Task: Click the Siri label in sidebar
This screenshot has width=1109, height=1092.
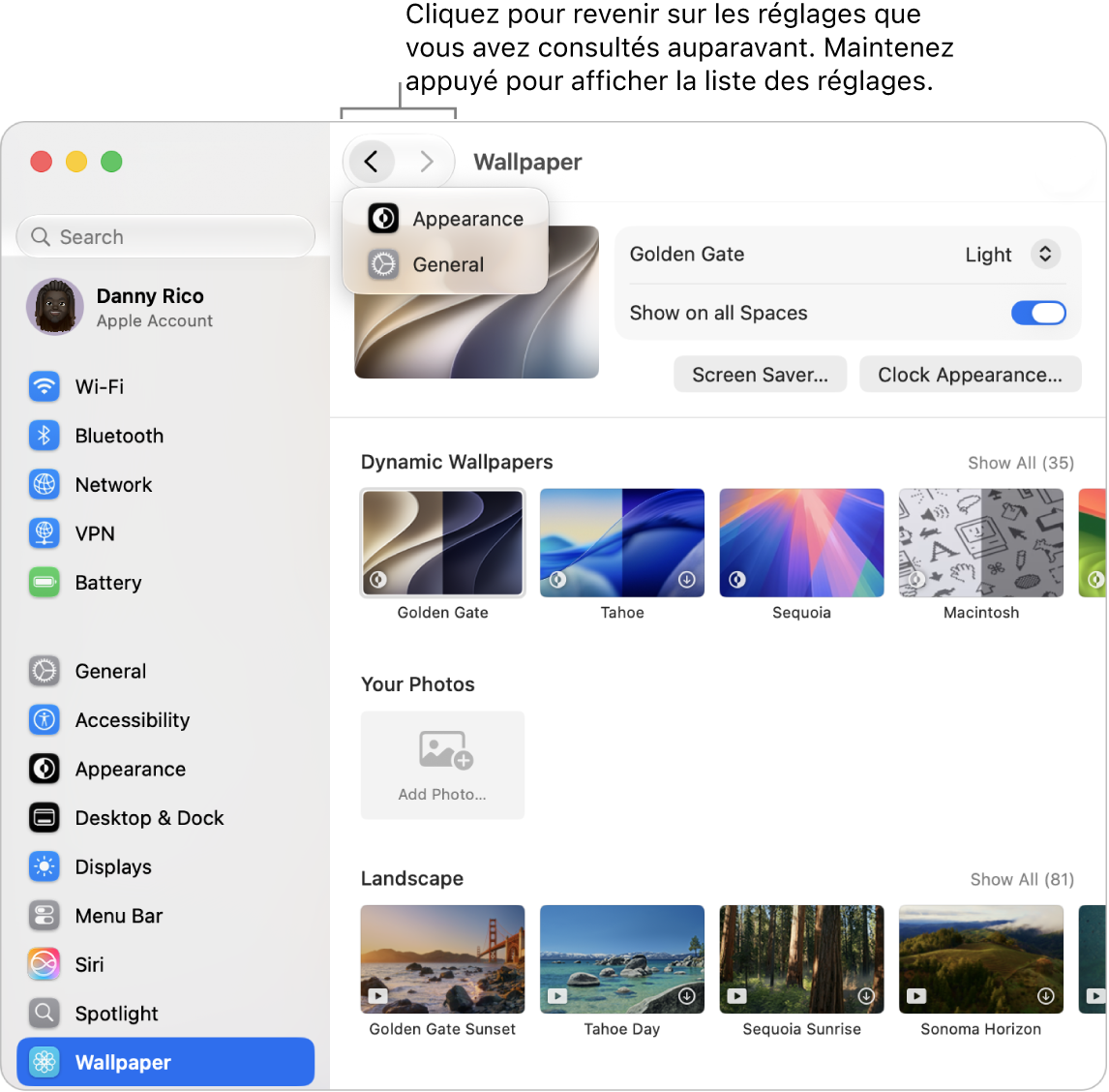Action: tap(89, 964)
